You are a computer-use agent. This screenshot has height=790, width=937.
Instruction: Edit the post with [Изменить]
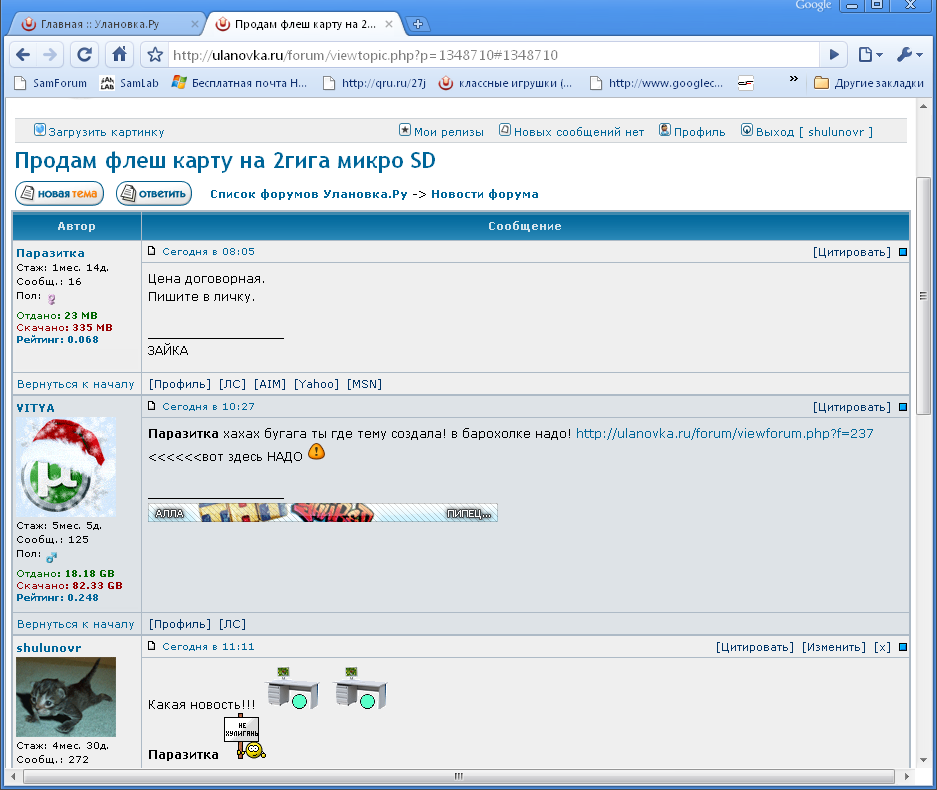click(834, 647)
